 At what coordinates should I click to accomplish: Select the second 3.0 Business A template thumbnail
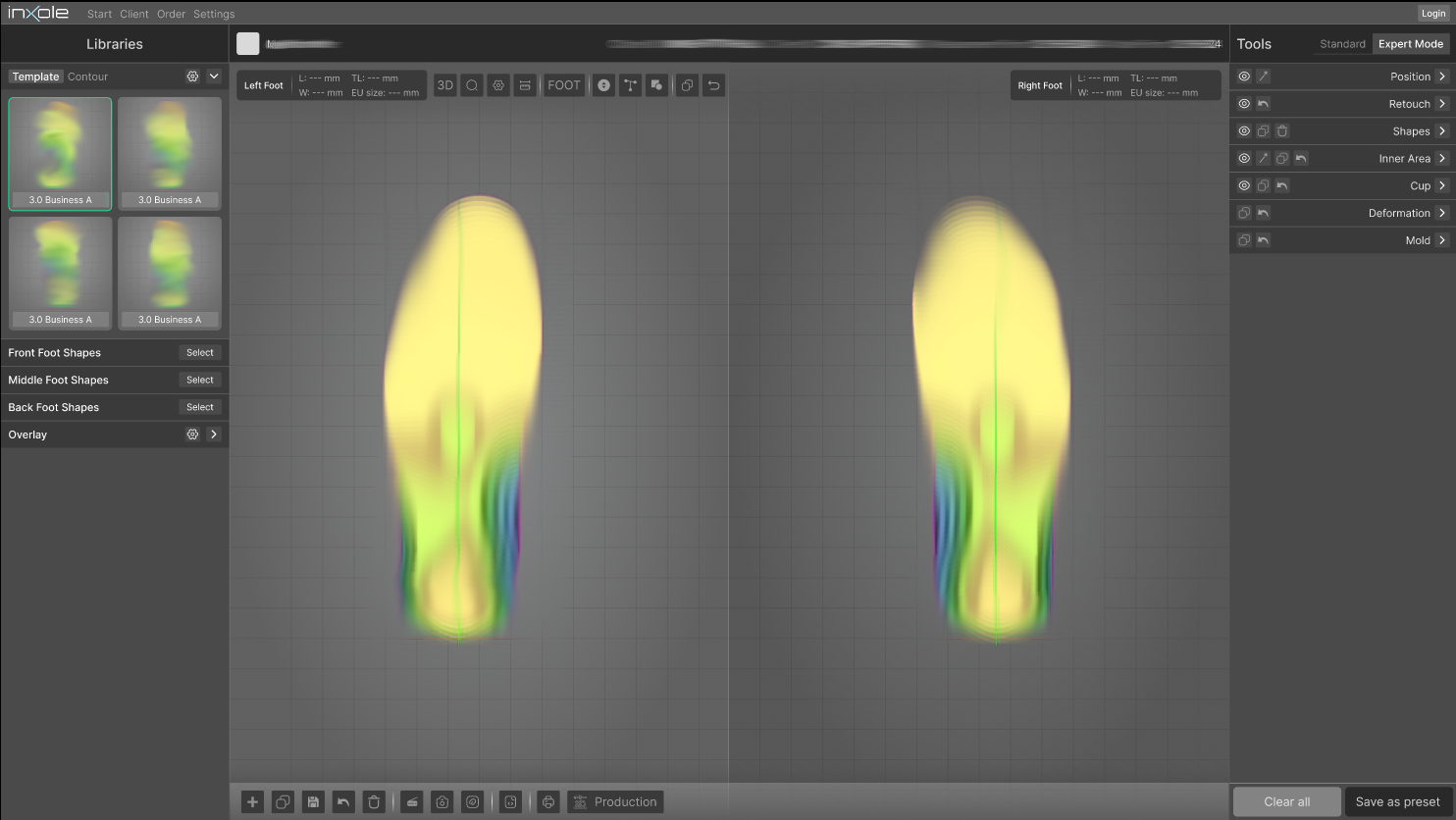point(170,153)
